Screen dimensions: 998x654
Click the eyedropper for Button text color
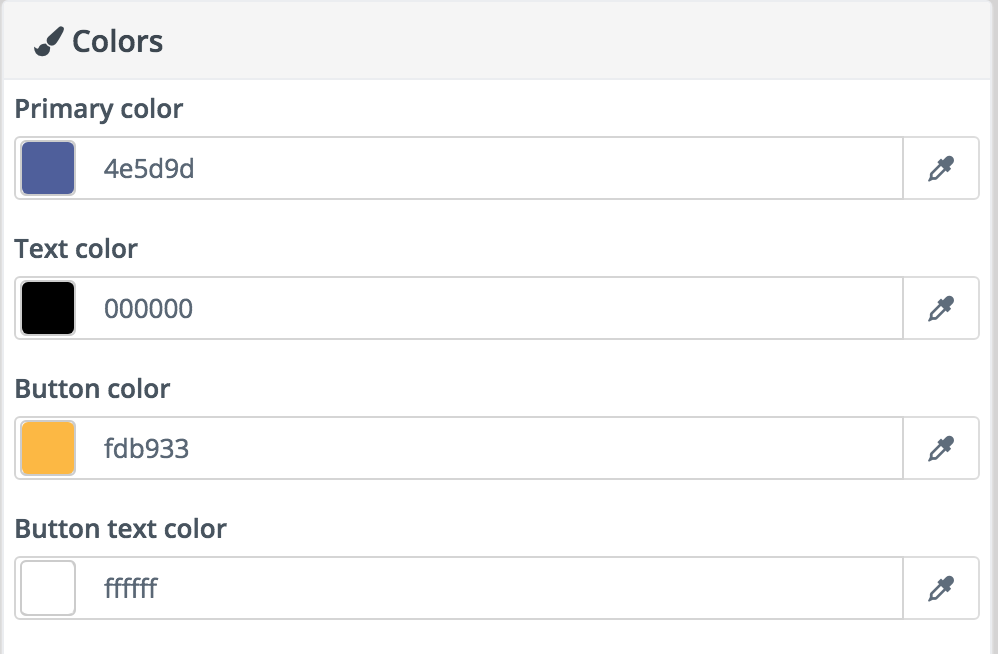click(x=941, y=588)
